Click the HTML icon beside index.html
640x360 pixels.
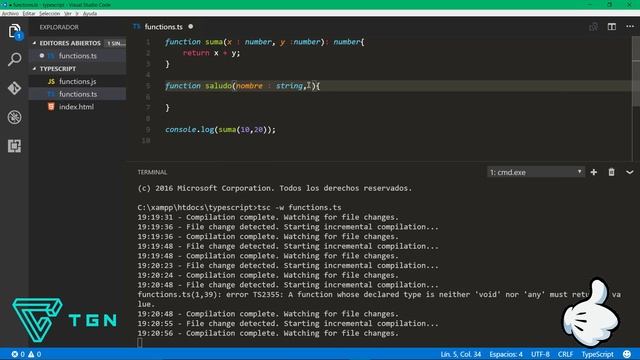click(51, 107)
